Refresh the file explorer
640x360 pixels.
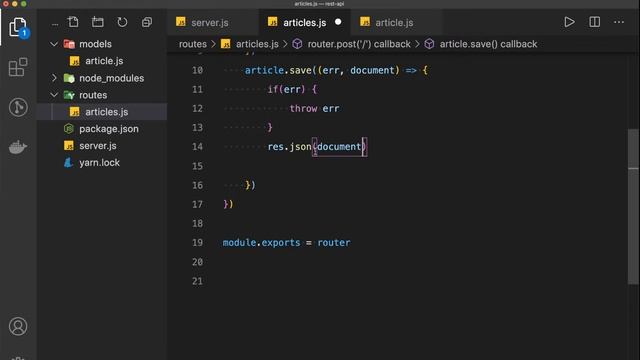(122, 22)
